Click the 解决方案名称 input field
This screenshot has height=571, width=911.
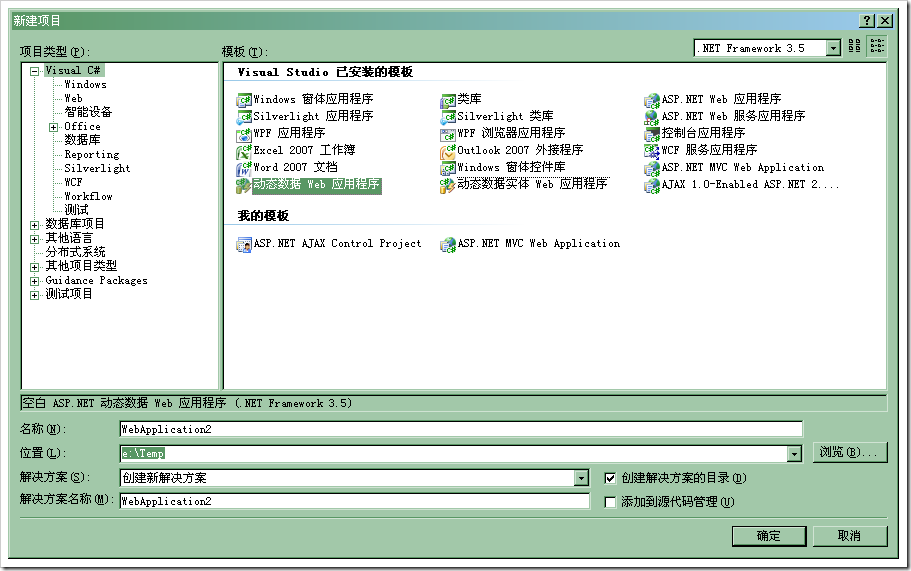[354, 501]
